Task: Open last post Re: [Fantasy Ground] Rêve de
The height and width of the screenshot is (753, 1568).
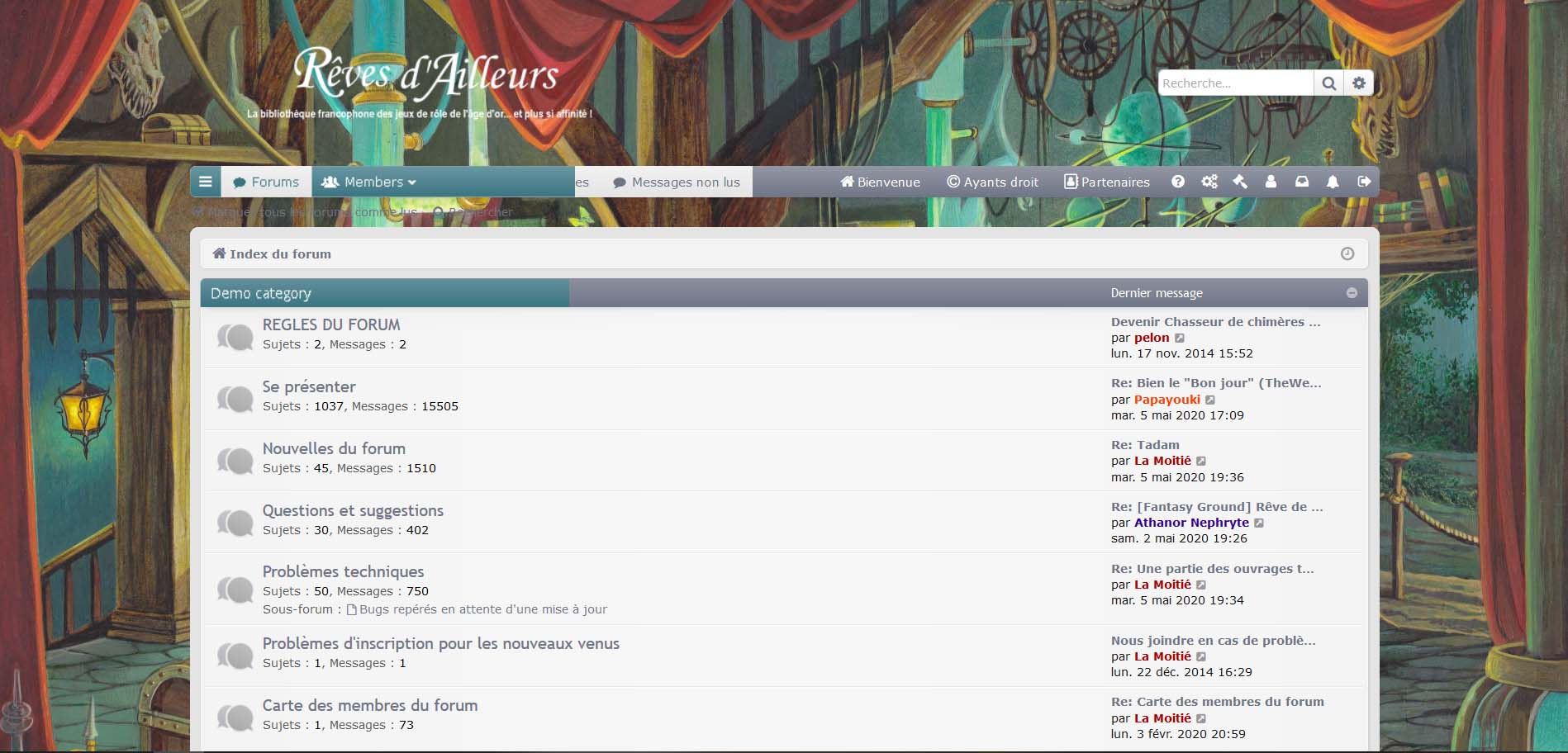Action: 1217,507
